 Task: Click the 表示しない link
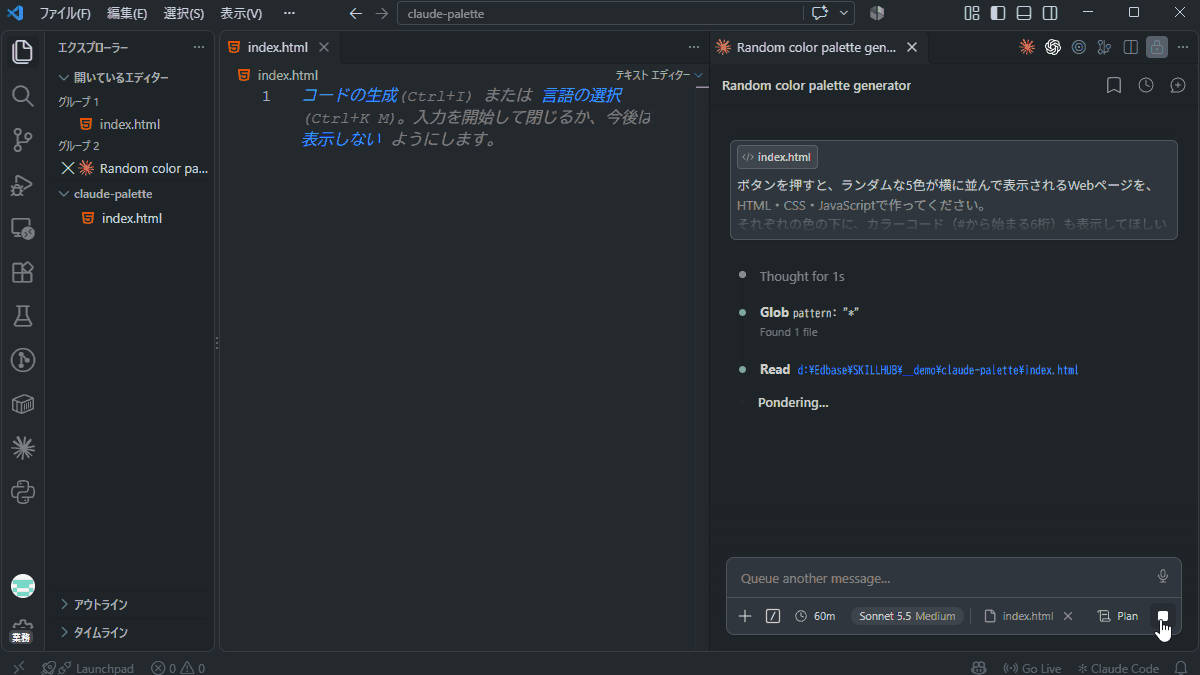[341, 139]
